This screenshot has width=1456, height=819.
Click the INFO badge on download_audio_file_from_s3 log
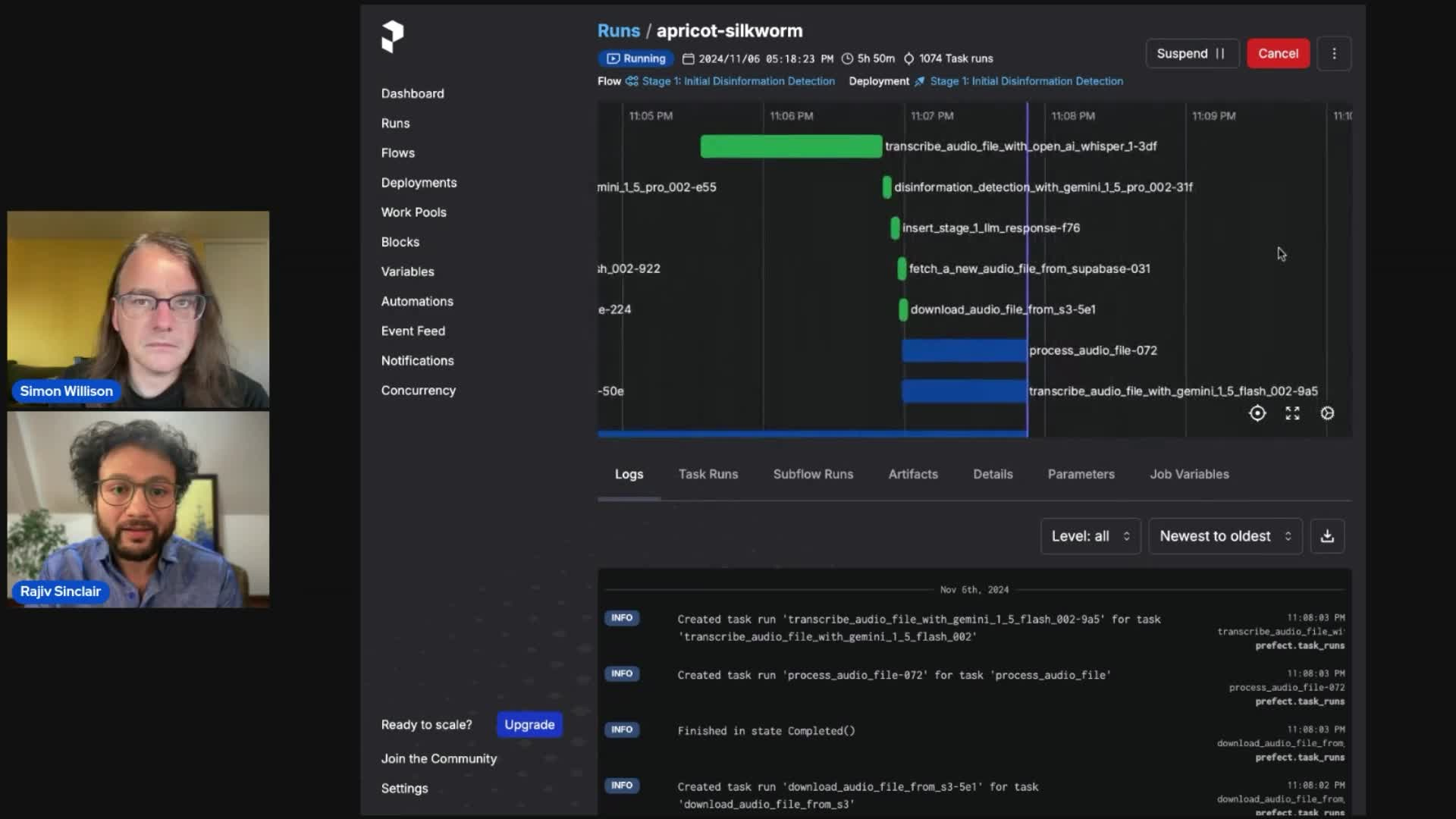(622, 786)
